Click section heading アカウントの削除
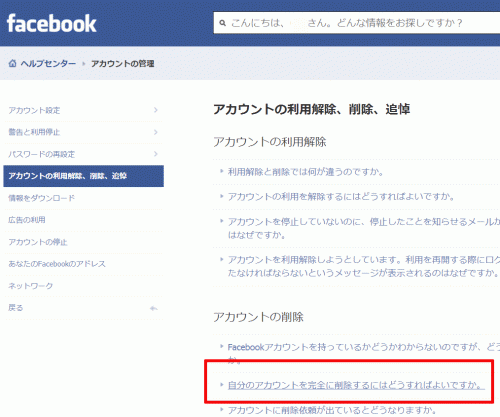500x417 pixels. point(258,317)
